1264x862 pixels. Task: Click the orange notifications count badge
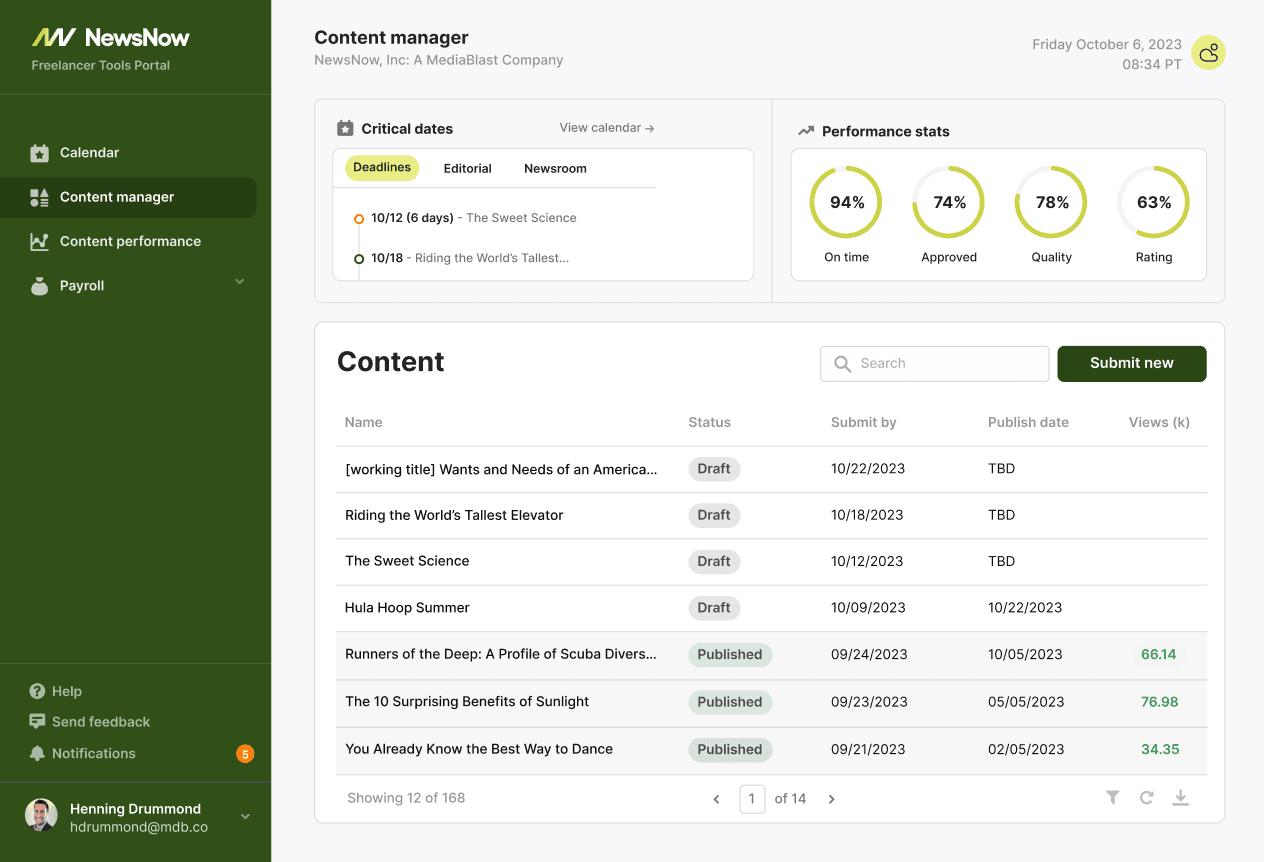click(x=245, y=753)
